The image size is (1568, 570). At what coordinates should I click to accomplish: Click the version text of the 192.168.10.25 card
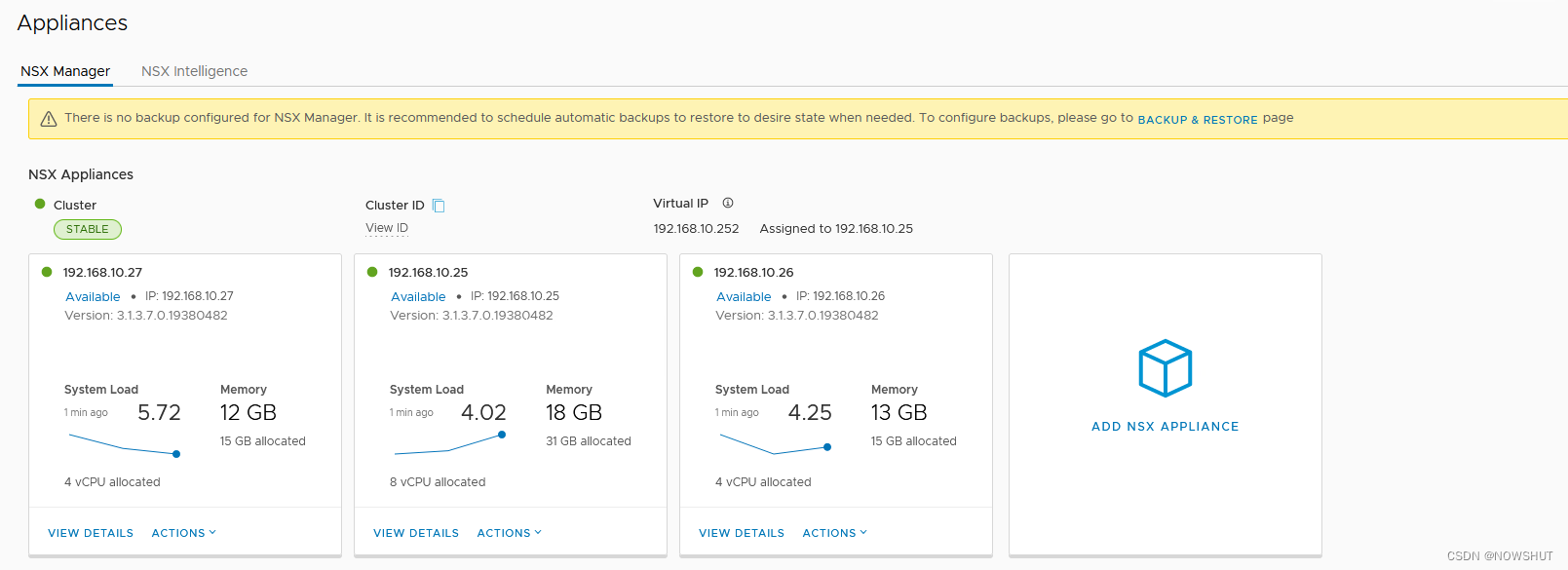click(x=472, y=316)
